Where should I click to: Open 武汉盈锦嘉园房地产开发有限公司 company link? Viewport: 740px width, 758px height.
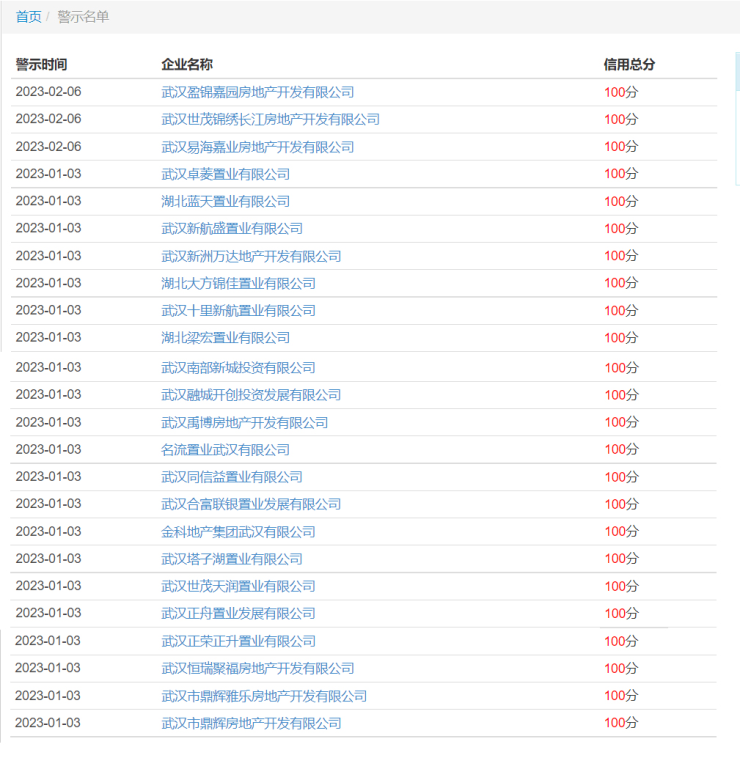[x=258, y=92]
